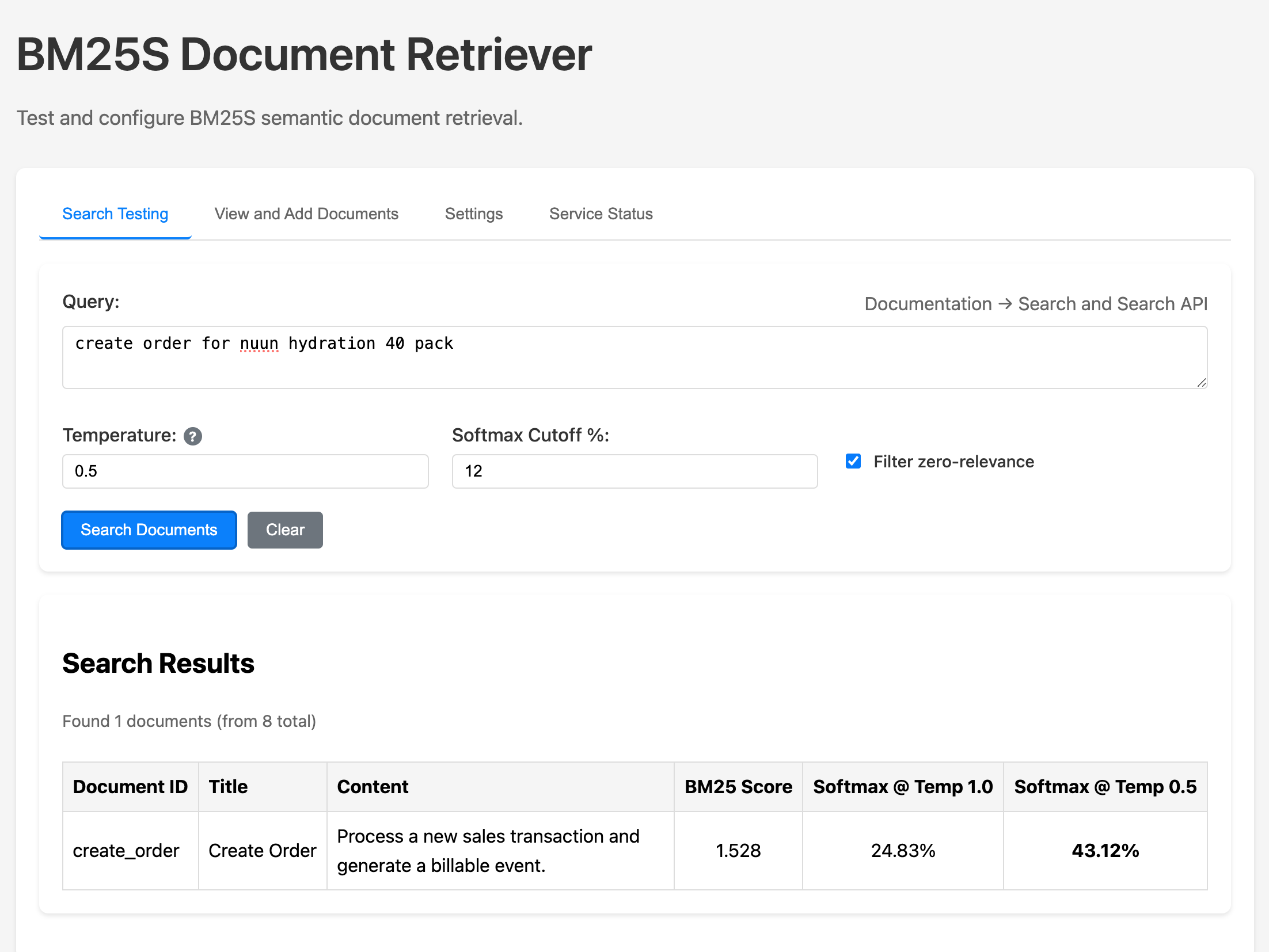Screen dimensions: 1269x952
Task: Click the Temperature input field
Action: (x=245, y=471)
